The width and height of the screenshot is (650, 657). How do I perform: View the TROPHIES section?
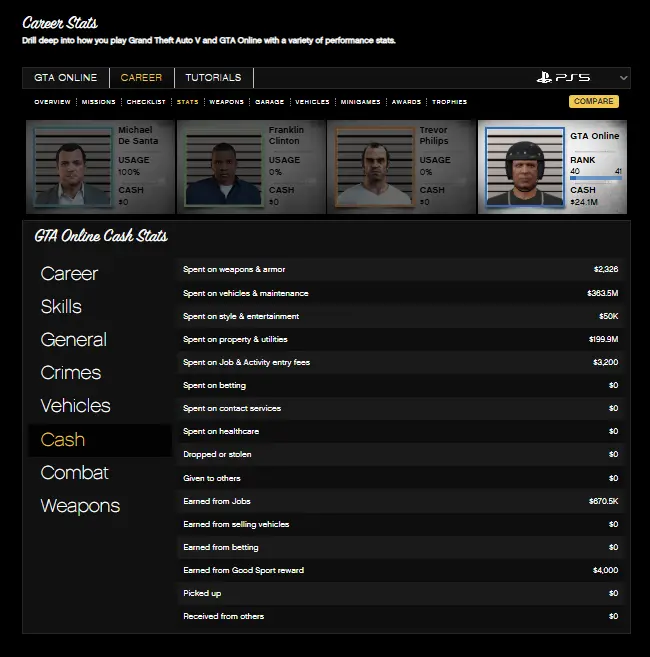[x=449, y=102]
